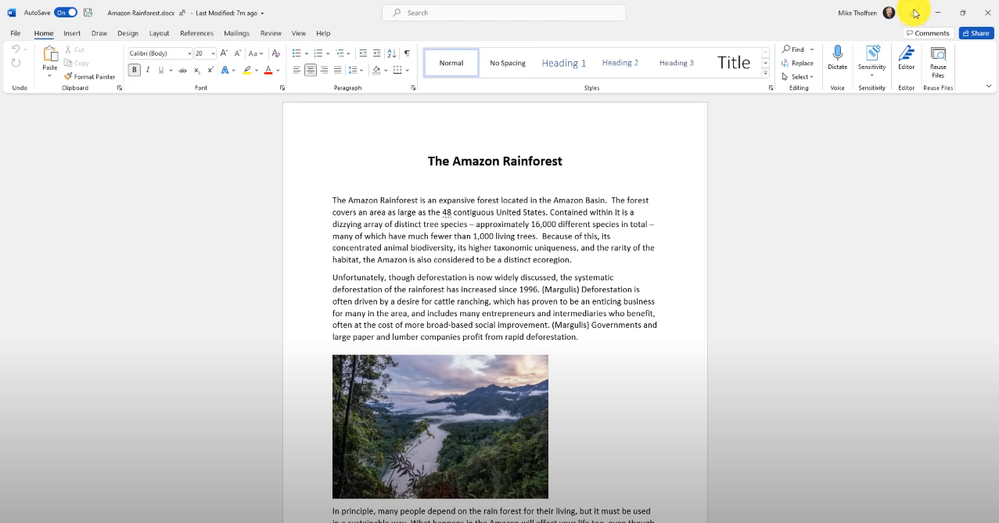Apply the red font color
This screenshot has height=523, width=999.
click(x=268, y=70)
